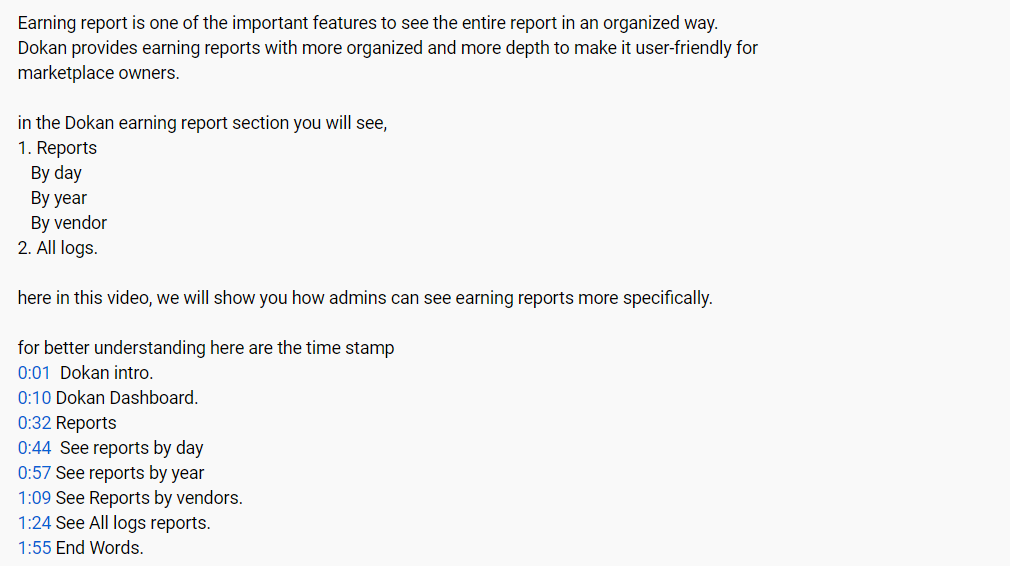Click the 'Earning report is one of' sentence
This screenshot has height=566, width=1010.
[x=368, y=23]
